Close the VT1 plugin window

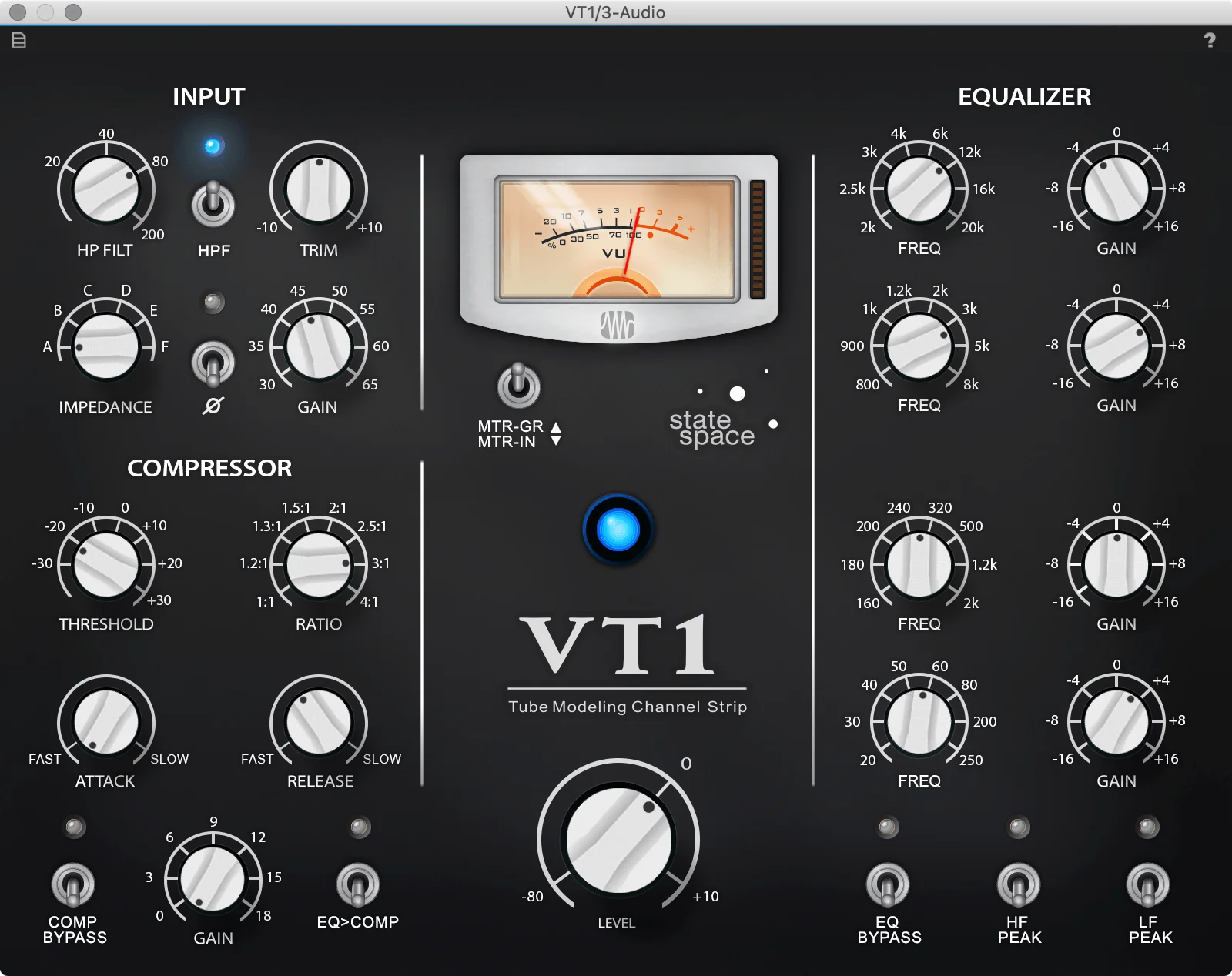tap(18, 12)
